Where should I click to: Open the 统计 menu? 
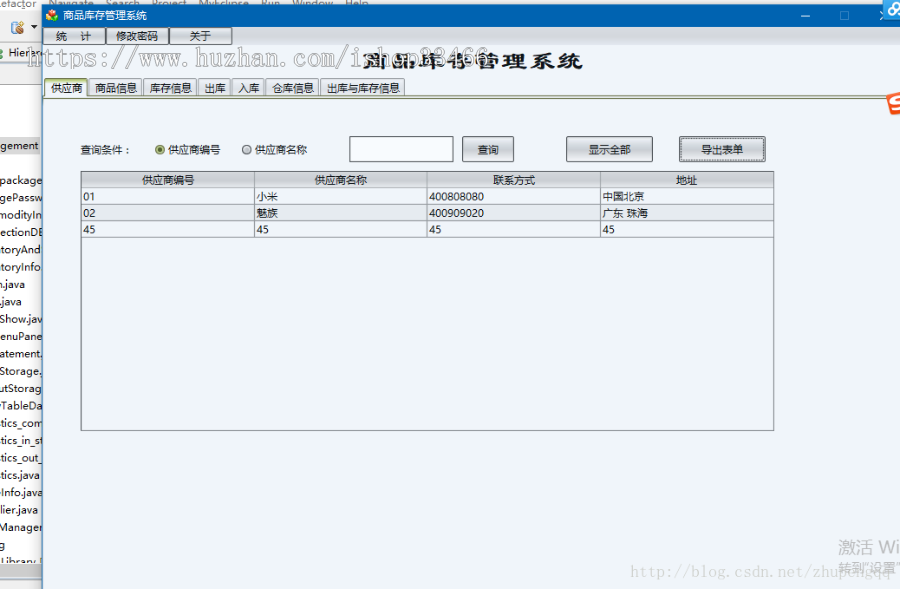(74, 34)
